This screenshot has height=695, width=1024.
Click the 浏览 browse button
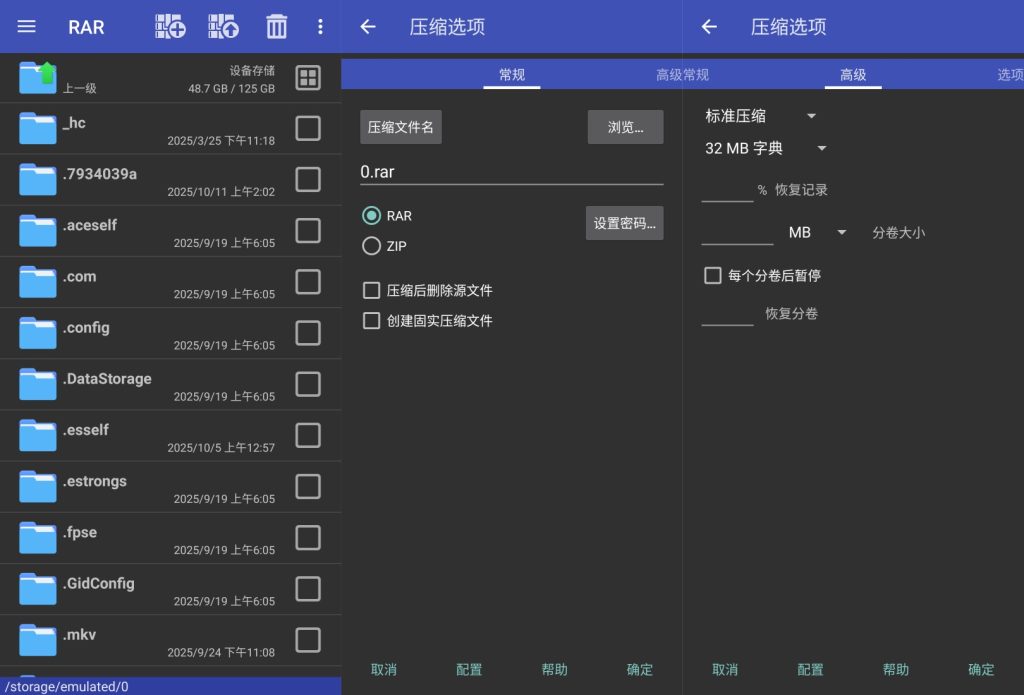click(625, 127)
